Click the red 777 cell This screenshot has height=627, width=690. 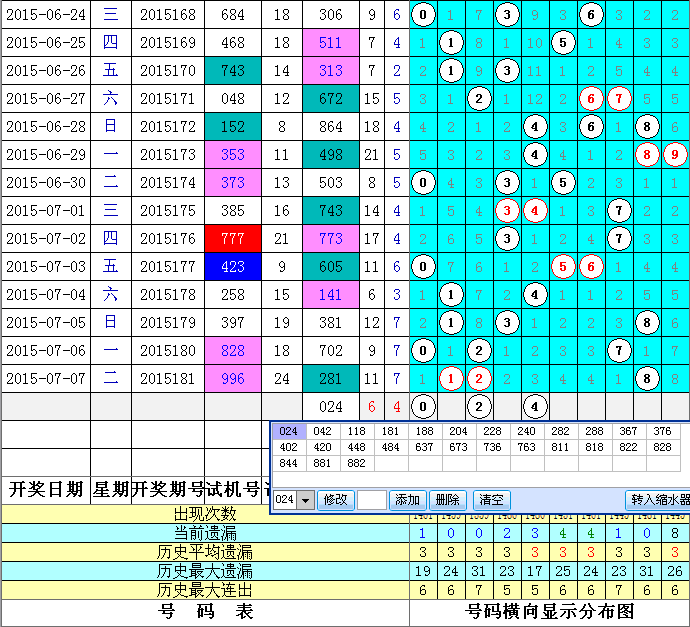click(x=233, y=239)
